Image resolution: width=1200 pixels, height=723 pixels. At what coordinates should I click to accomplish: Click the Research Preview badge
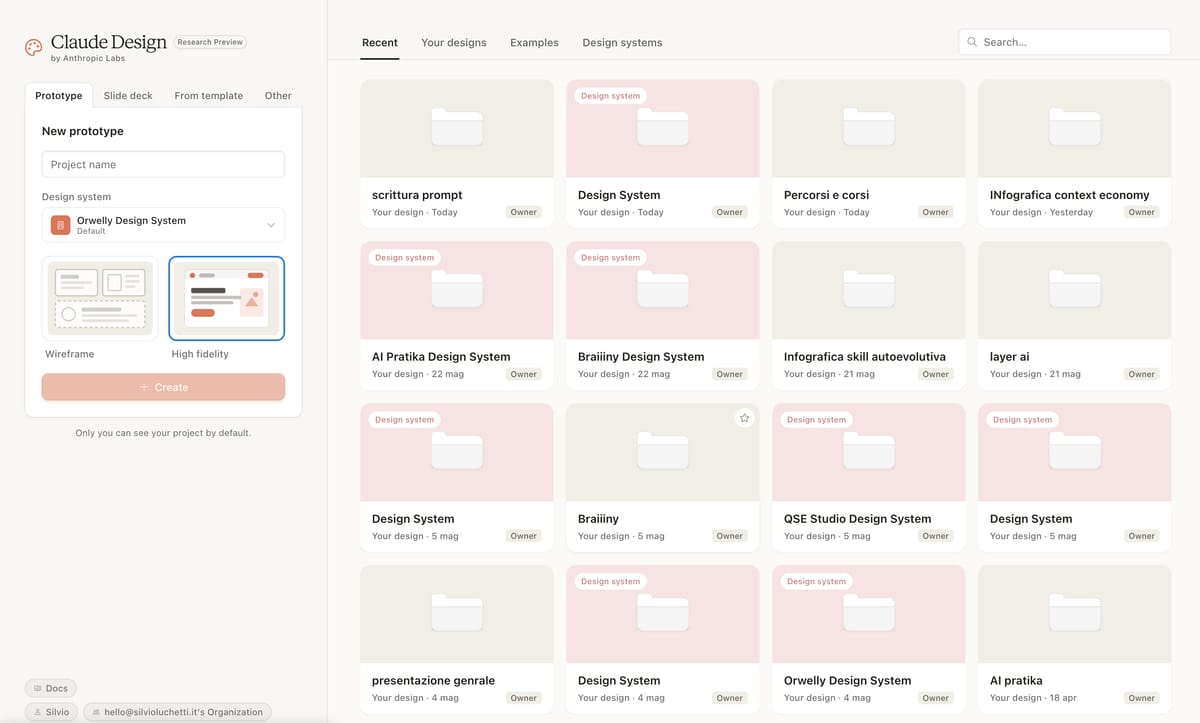click(210, 42)
